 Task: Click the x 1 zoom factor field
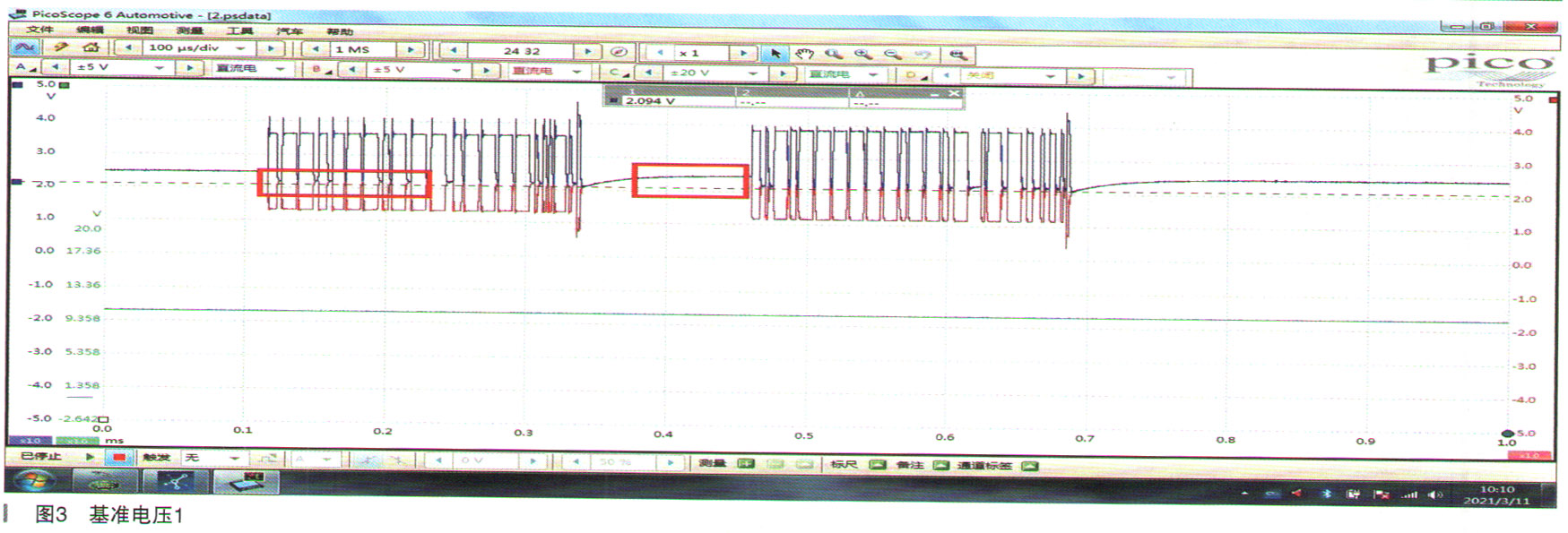701,53
